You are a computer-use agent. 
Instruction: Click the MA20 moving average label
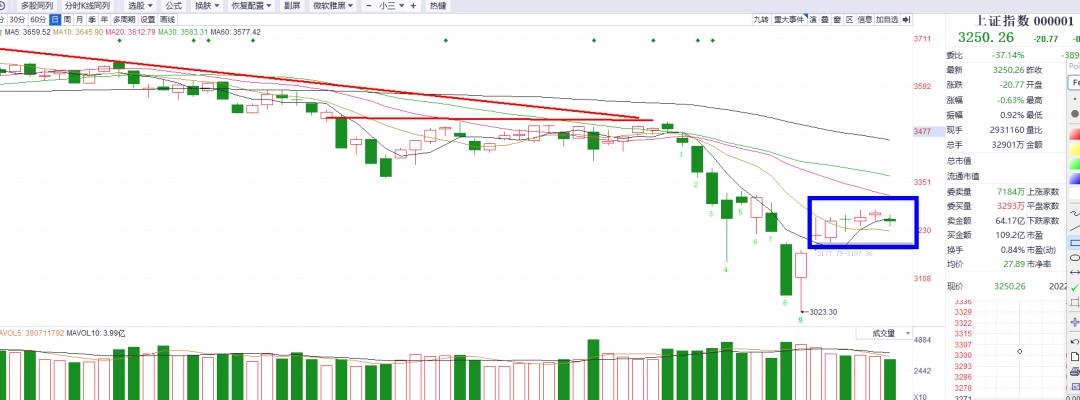(x=131, y=32)
